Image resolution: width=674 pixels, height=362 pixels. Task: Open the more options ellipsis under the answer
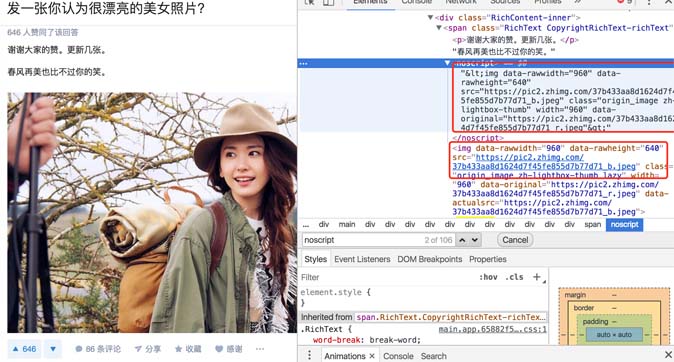pyautogui.click(x=260, y=349)
